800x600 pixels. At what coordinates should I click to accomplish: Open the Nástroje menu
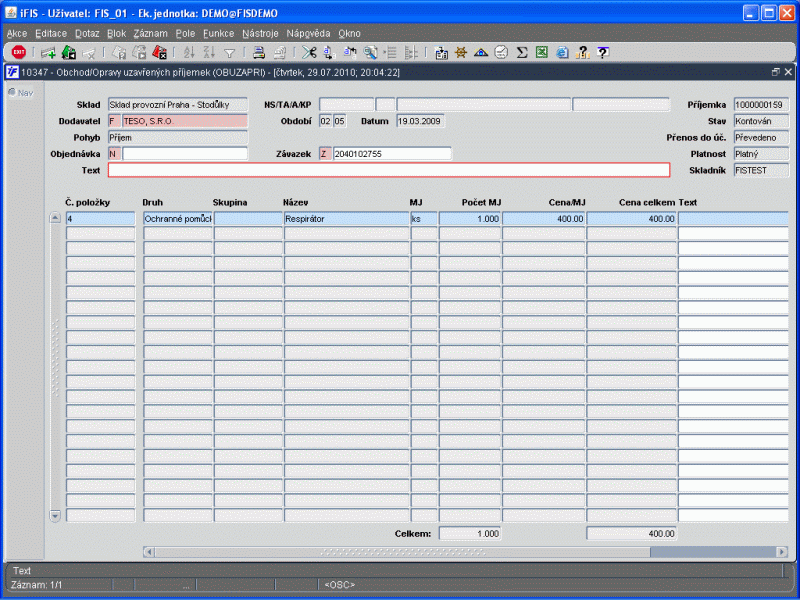(x=261, y=33)
